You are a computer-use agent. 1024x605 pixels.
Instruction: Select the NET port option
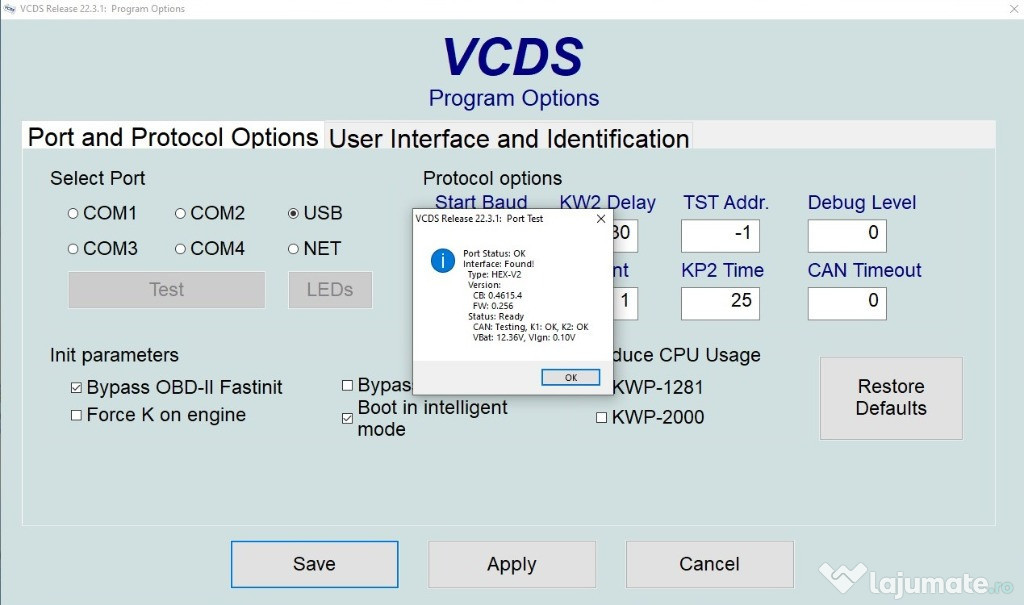click(293, 248)
